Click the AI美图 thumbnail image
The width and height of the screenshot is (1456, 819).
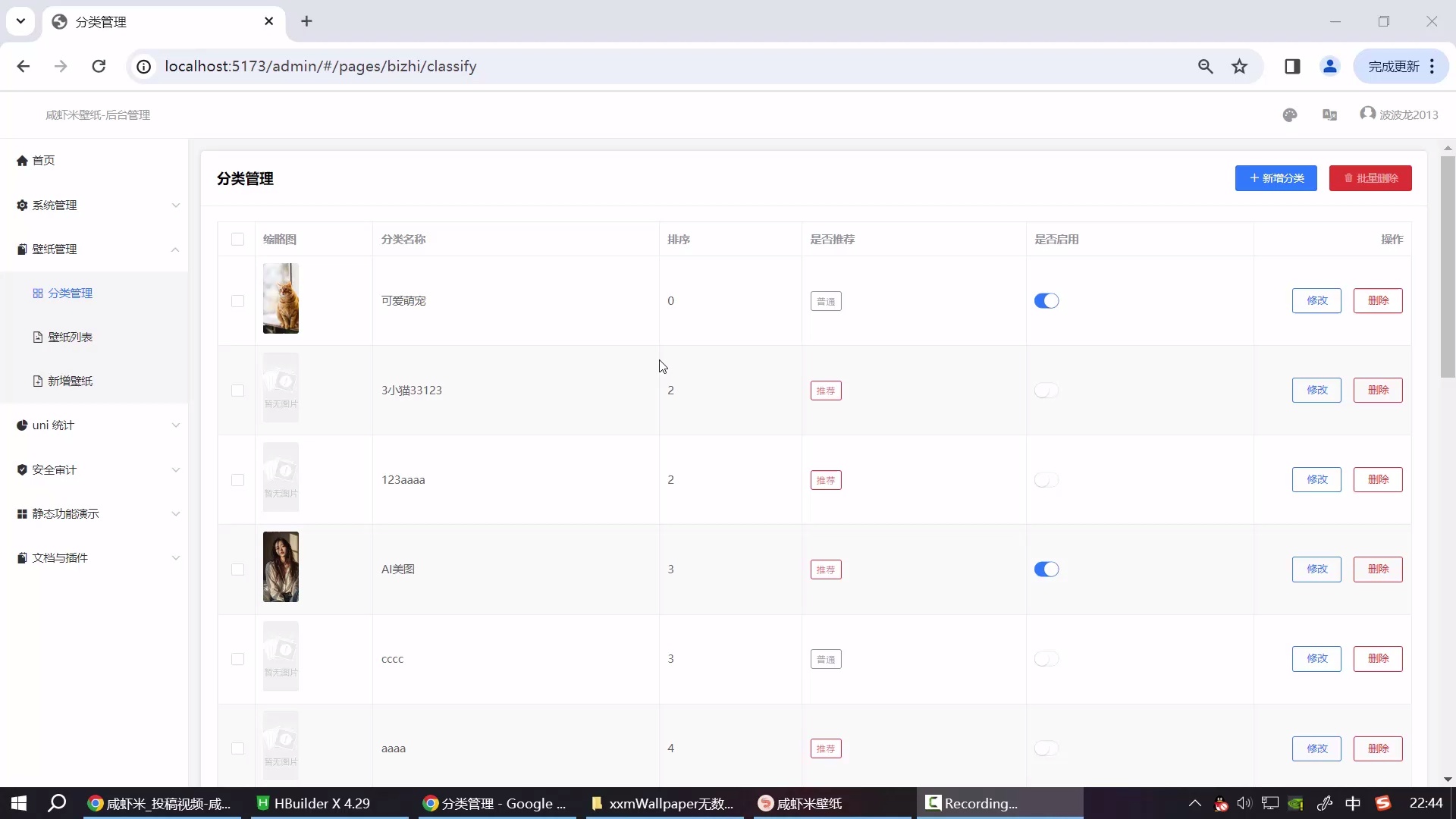tap(281, 566)
